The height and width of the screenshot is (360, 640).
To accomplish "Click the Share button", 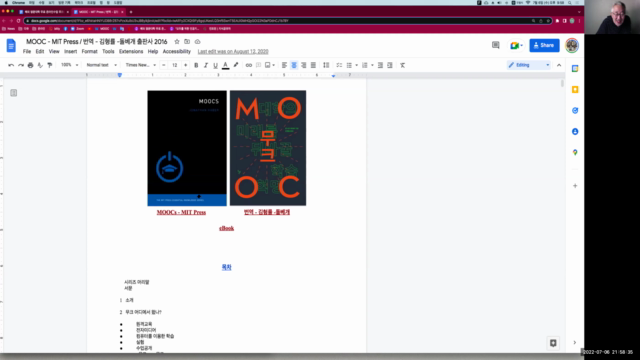I will (544, 45).
